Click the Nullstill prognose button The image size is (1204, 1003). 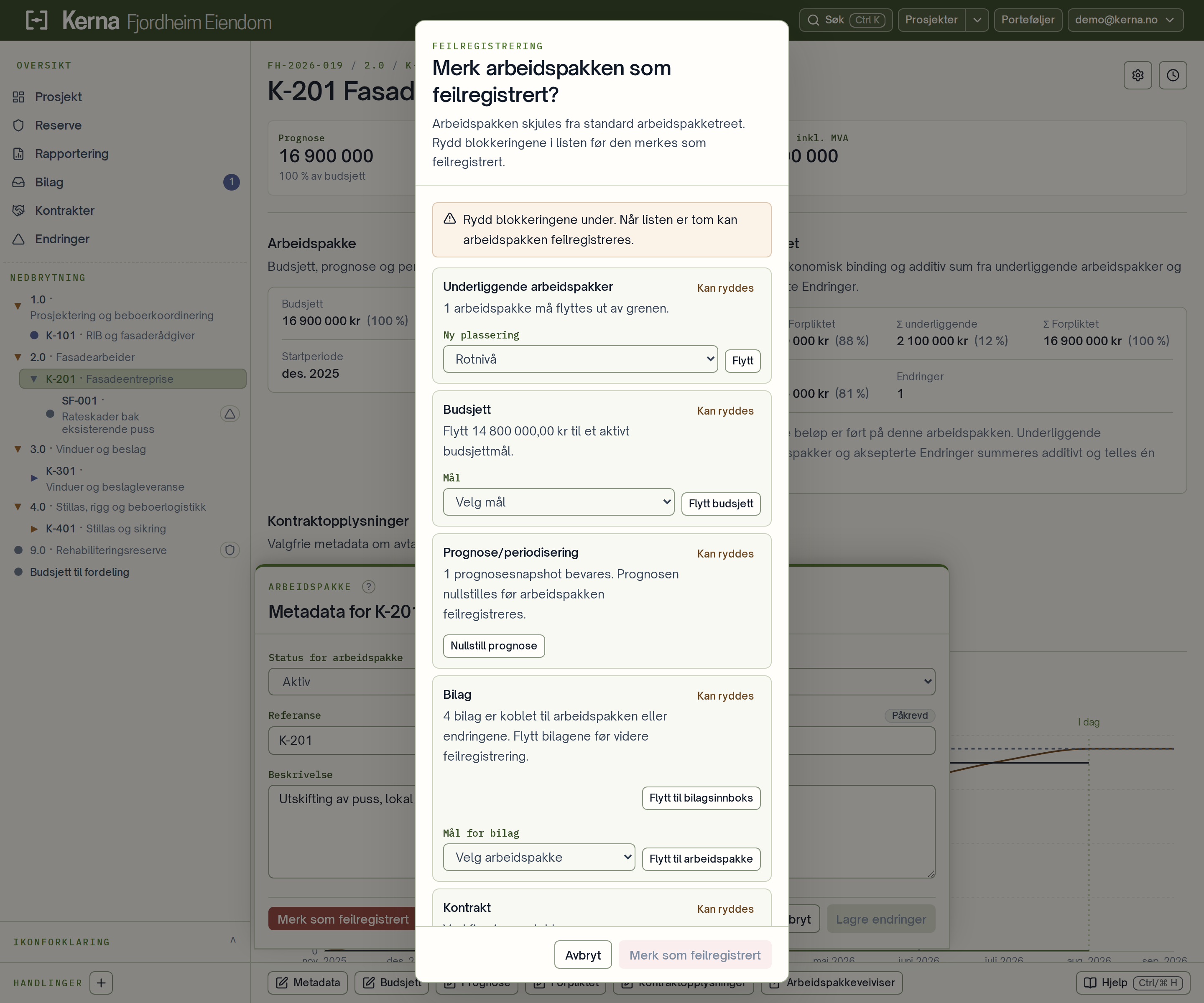(494, 646)
